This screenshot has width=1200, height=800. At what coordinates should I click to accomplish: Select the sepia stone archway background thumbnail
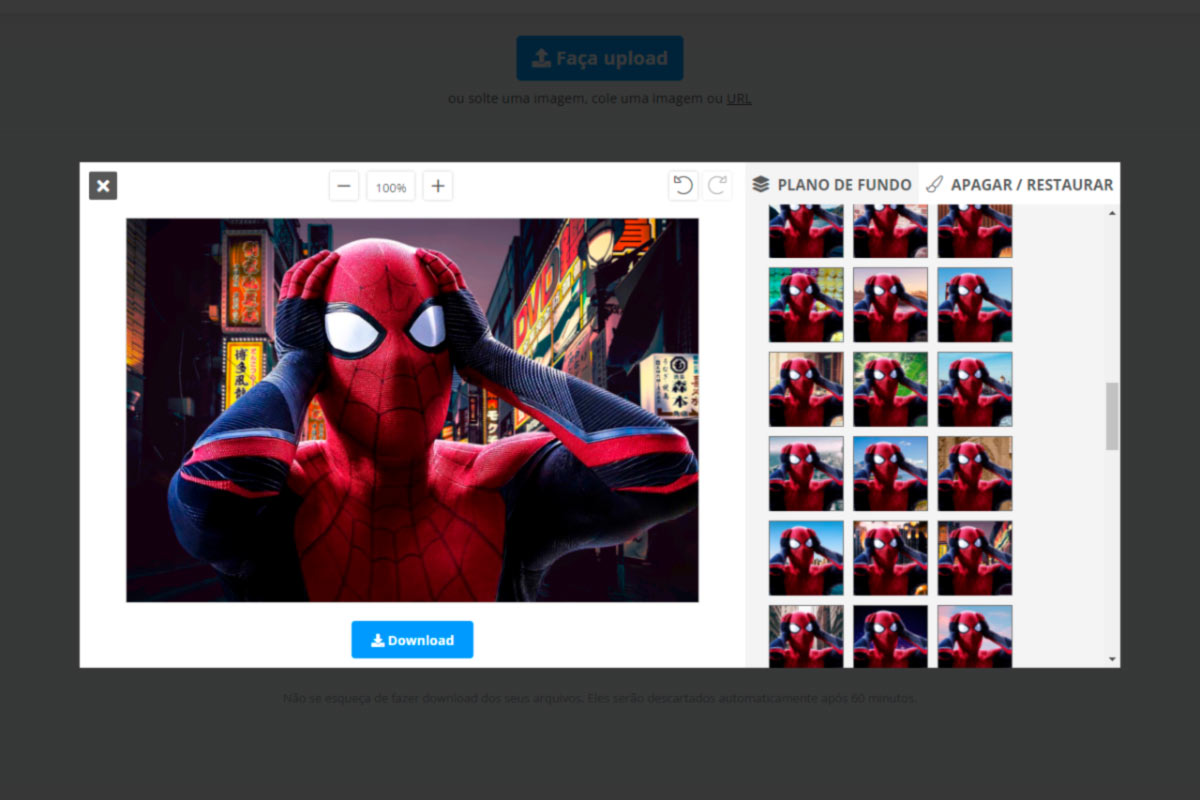(x=975, y=474)
